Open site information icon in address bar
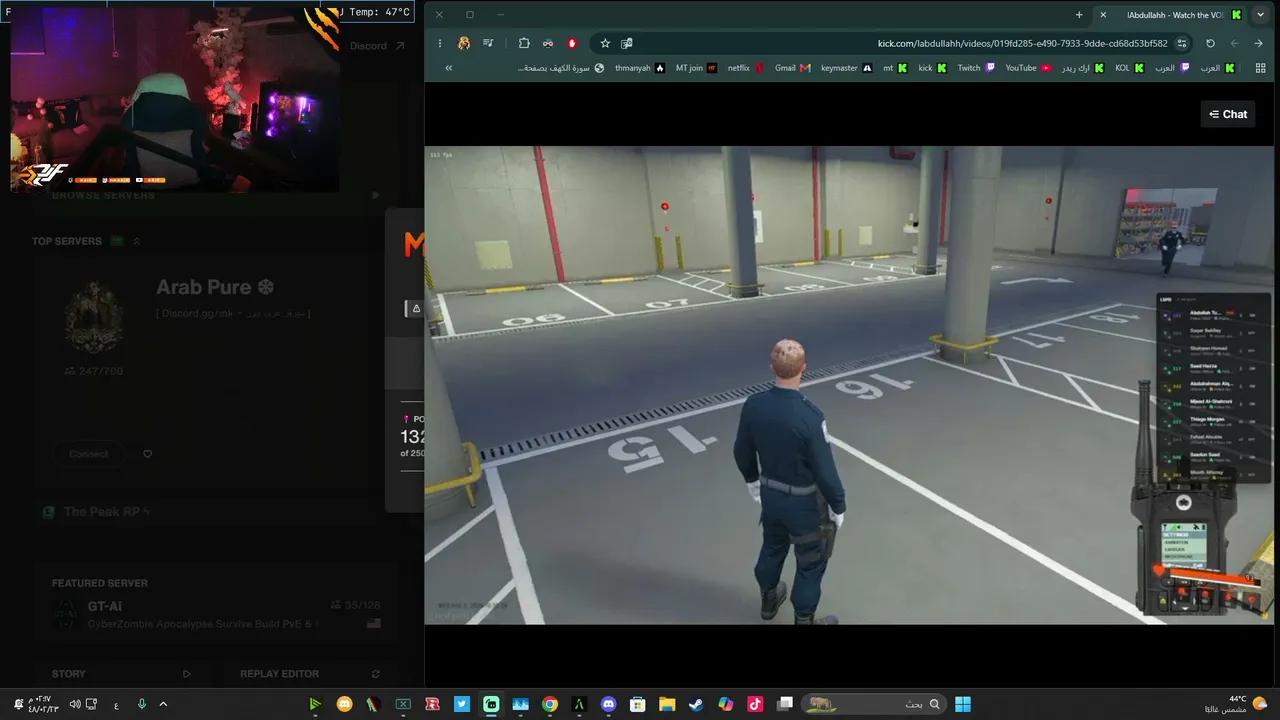 (x=1182, y=43)
